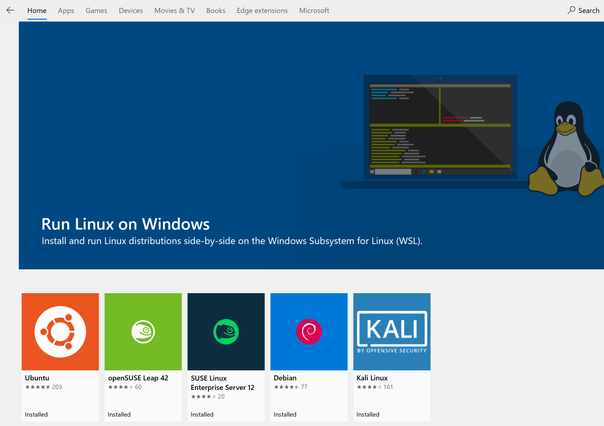Open the Devices tab
The width and height of the screenshot is (604, 426).
point(131,11)
